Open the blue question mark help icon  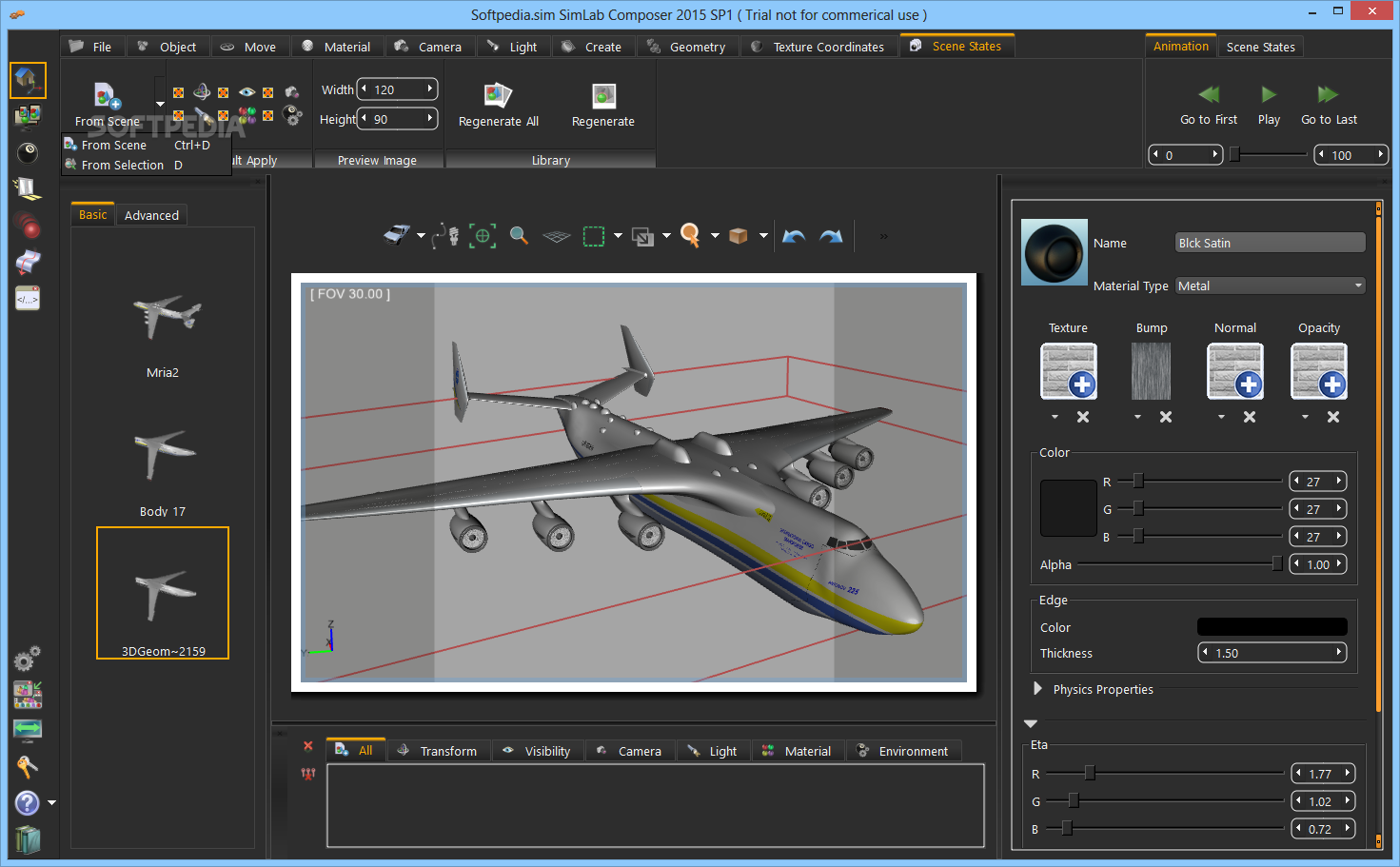point(28,803)
